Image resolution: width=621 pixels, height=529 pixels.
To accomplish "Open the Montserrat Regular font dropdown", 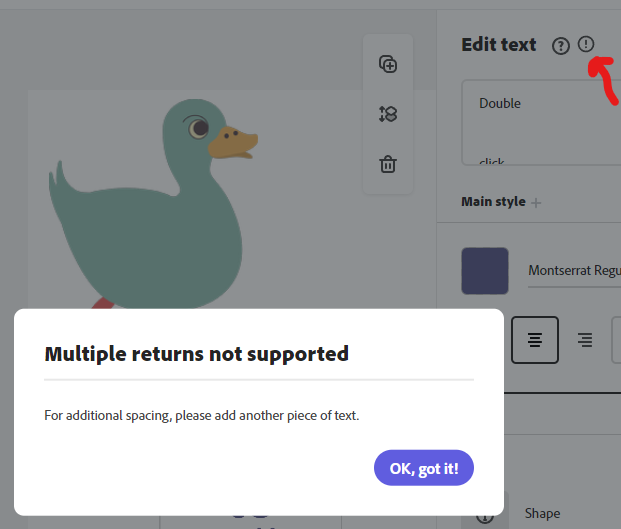I will coord(574,271).
